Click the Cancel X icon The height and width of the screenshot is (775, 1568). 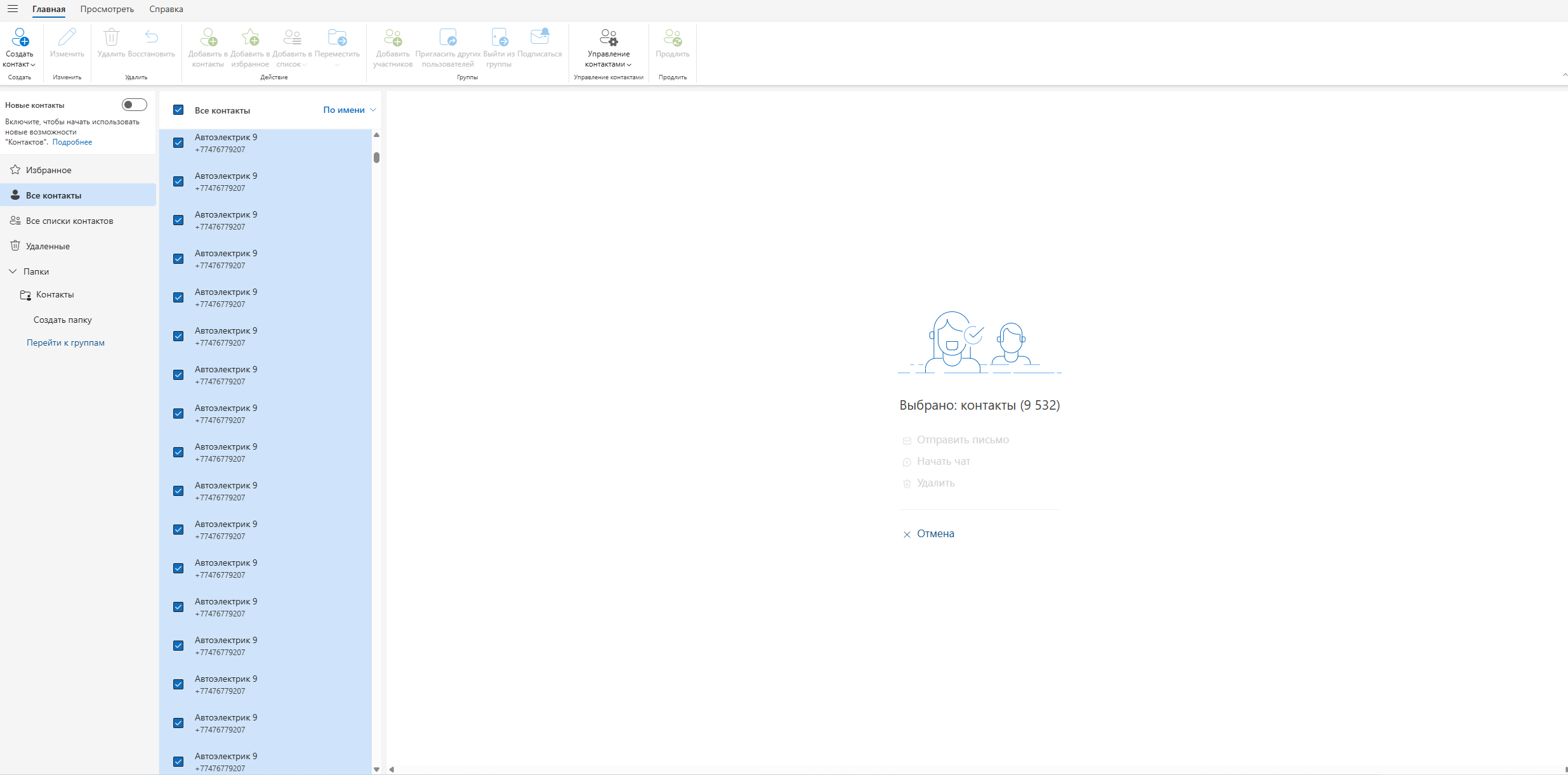[x=907, y=535]
